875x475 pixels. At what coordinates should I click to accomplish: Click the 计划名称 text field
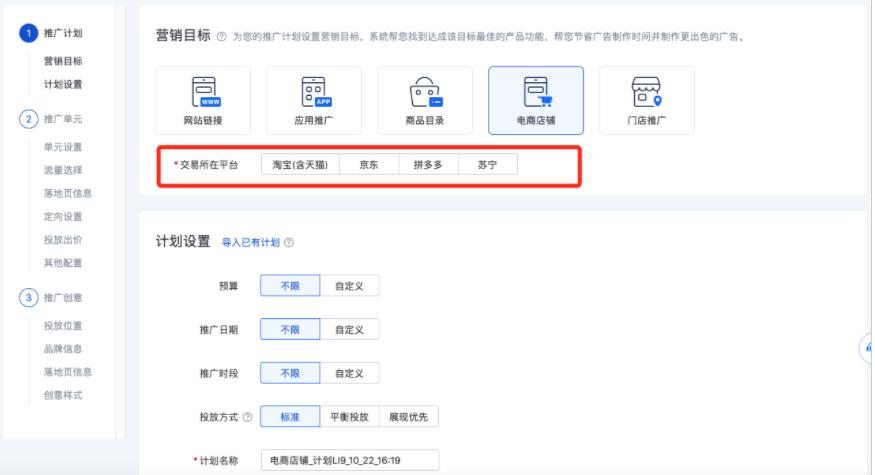click(x=349, y=460)
